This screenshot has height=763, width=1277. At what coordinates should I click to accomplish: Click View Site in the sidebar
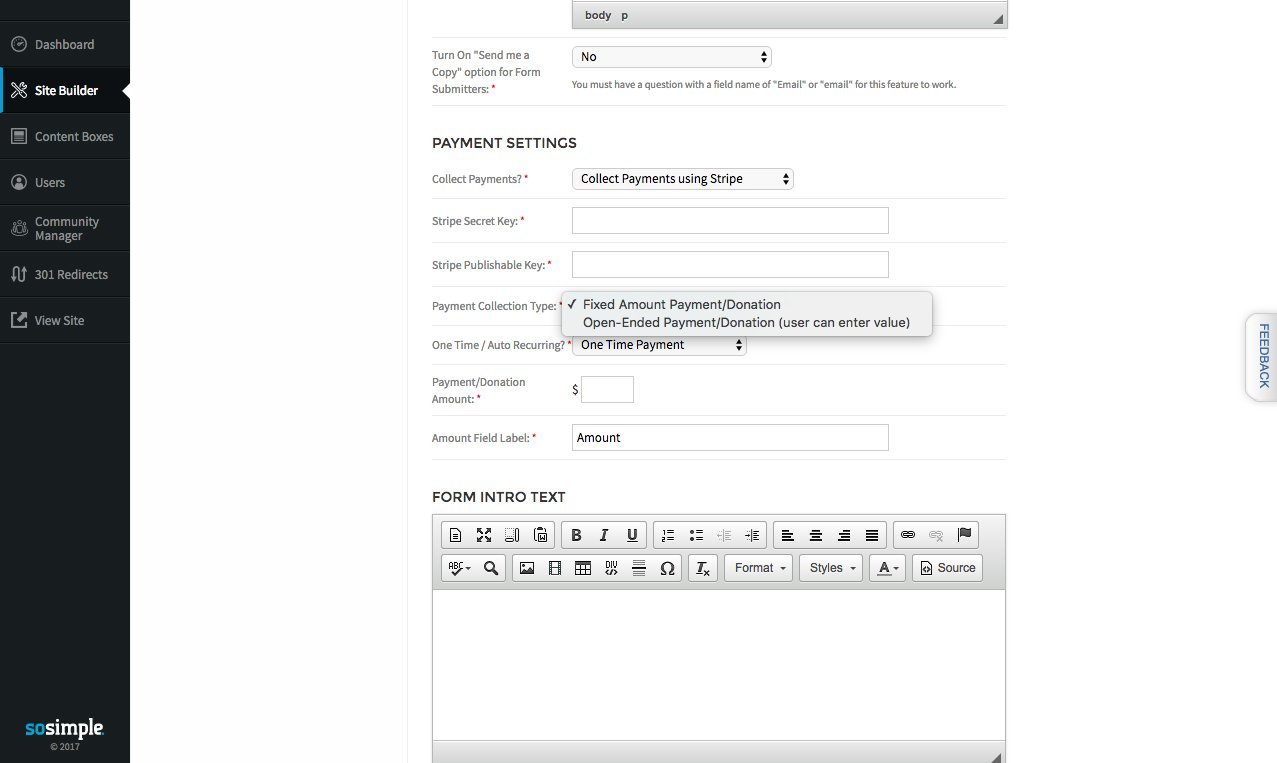(65, 321)
